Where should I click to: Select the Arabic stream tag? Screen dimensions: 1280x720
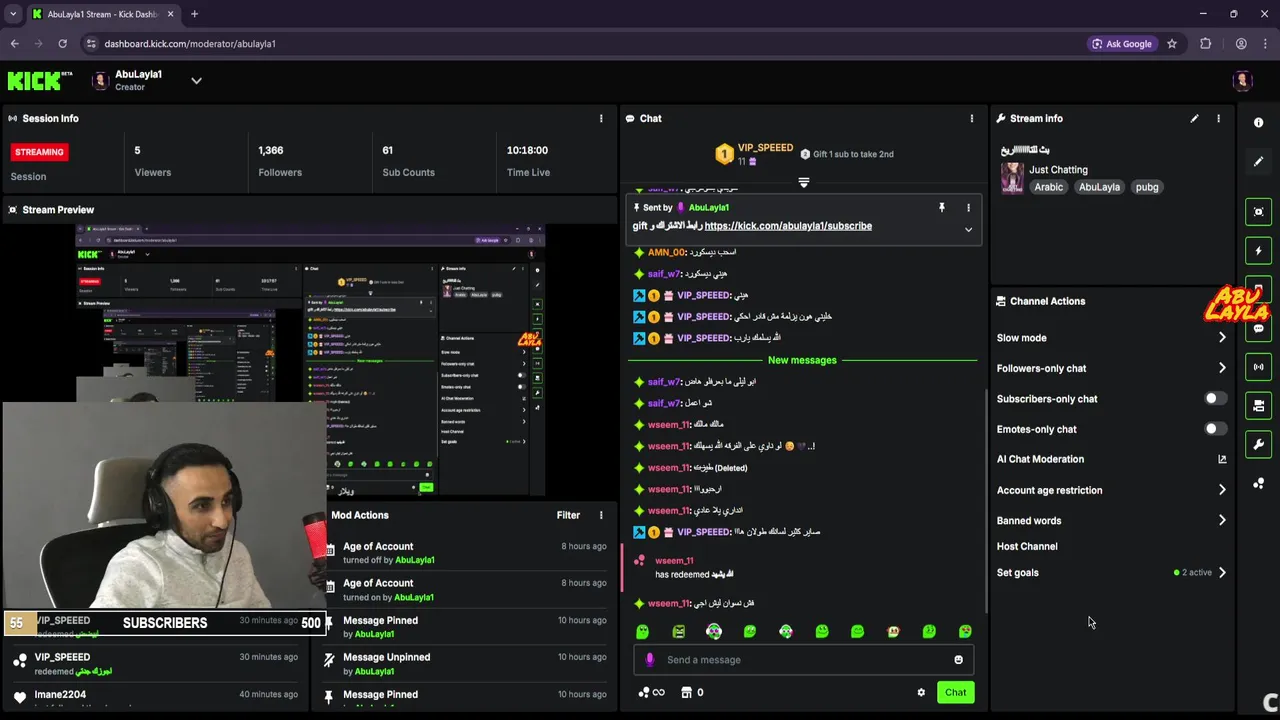point(1048,187)
